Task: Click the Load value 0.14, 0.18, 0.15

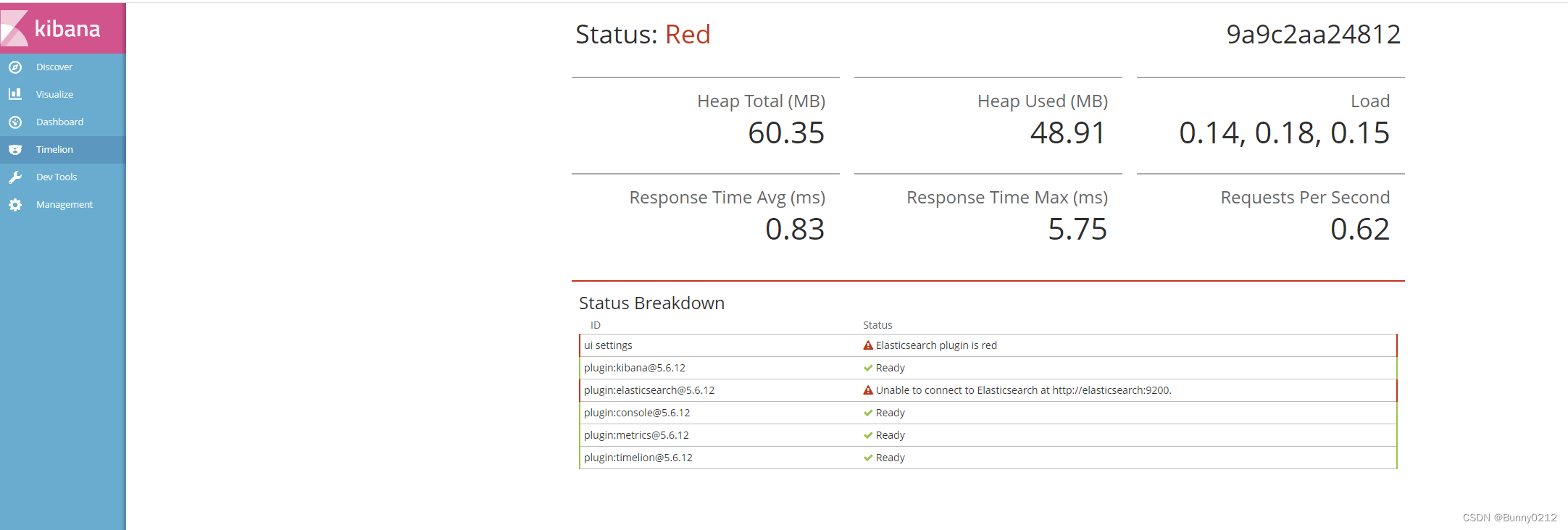Action: [1284, 132]
